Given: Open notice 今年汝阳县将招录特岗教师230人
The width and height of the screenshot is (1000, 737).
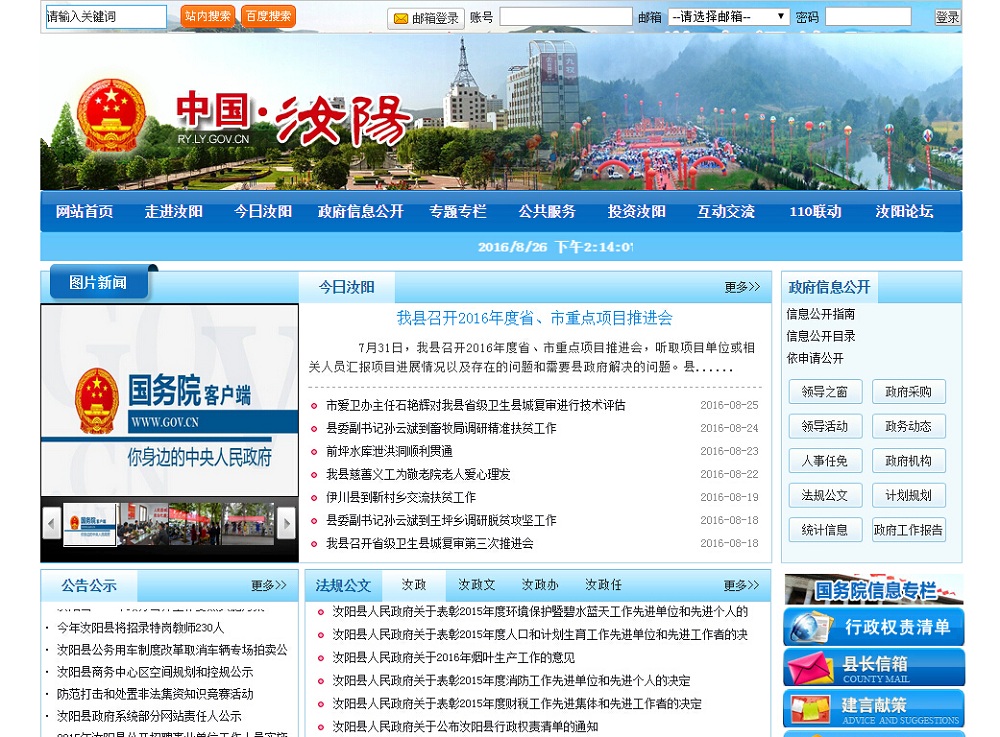Looking at the screenshot, I should point(140,628).
